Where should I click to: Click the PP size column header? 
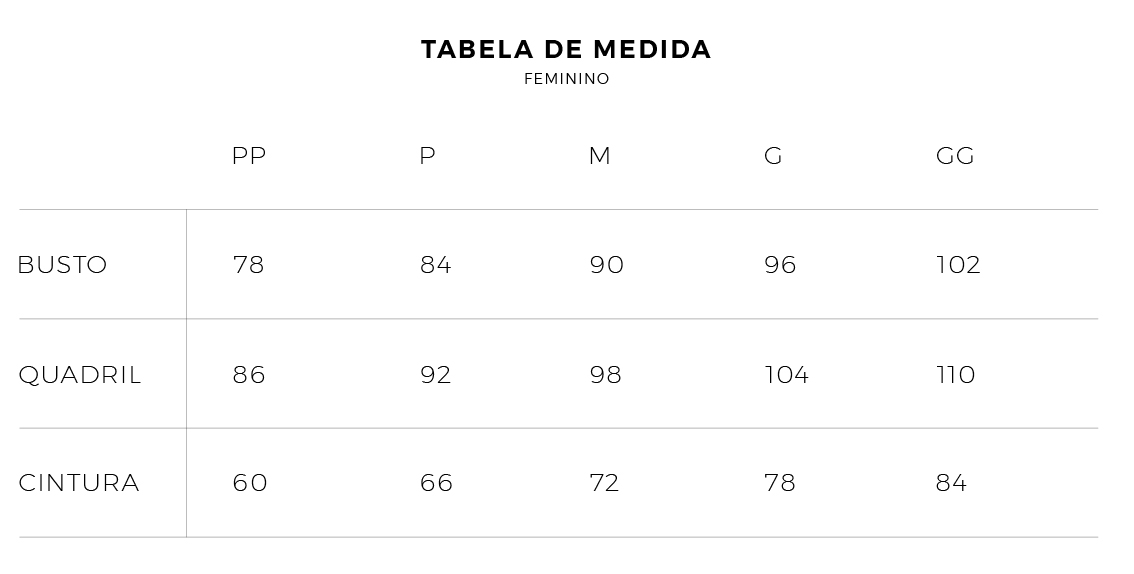click(249, 156)
